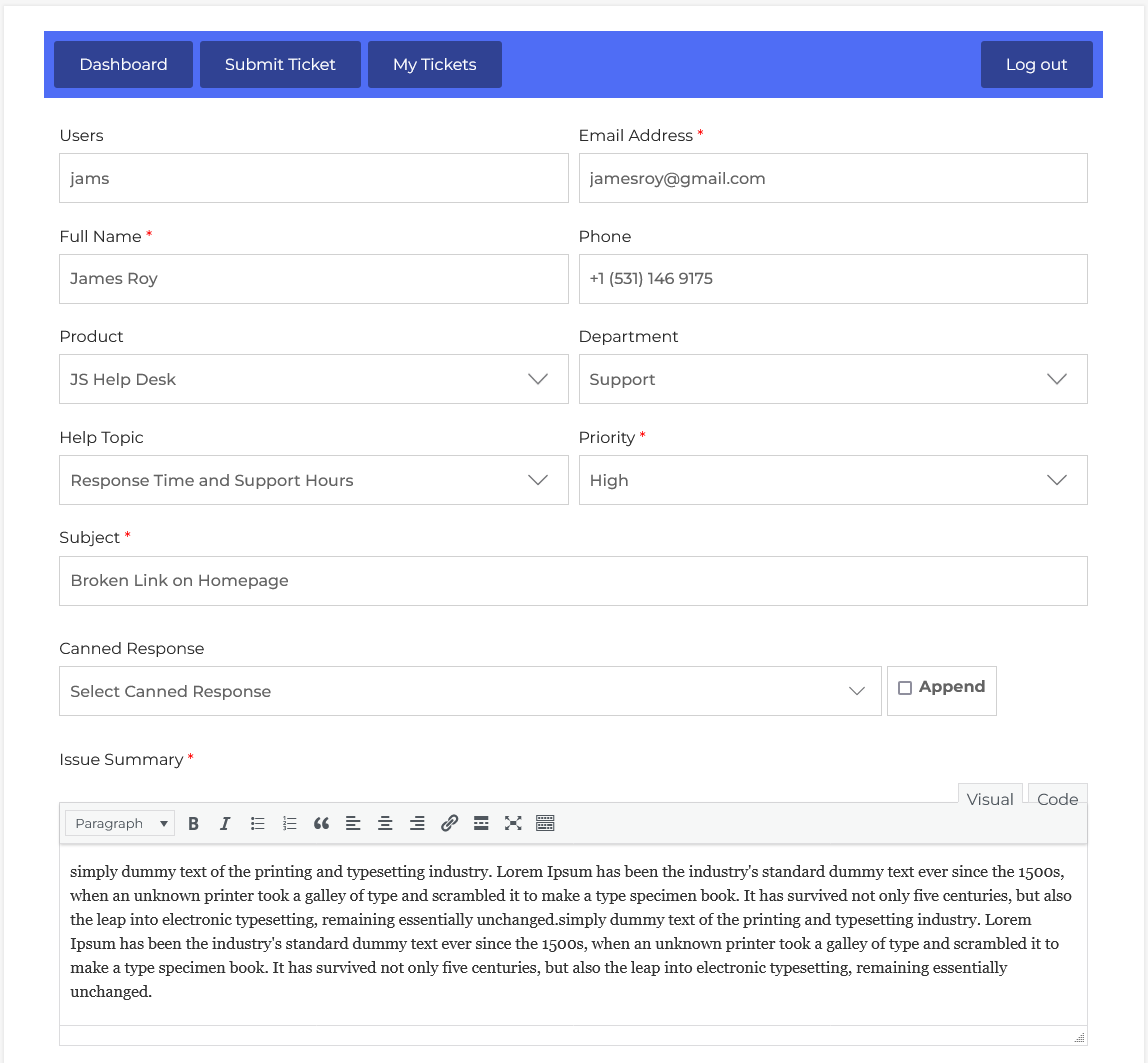Apply italic formatting in editor
The height and width of the screenshot is (1063, 1148).
(x=225, y=823)
